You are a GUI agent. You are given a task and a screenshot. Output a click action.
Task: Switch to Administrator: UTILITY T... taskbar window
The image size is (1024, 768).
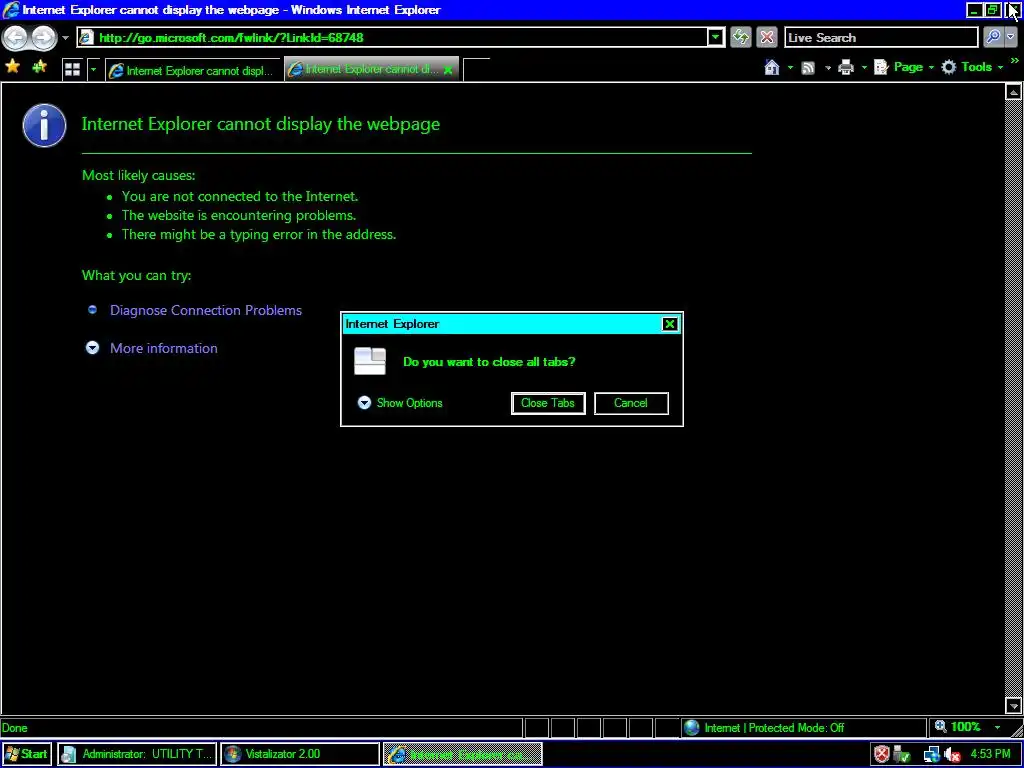(137, 754)
